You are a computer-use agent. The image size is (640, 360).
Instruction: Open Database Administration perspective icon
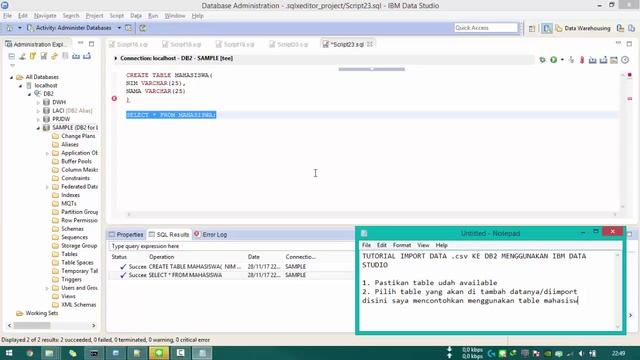(x=547, y=28)
